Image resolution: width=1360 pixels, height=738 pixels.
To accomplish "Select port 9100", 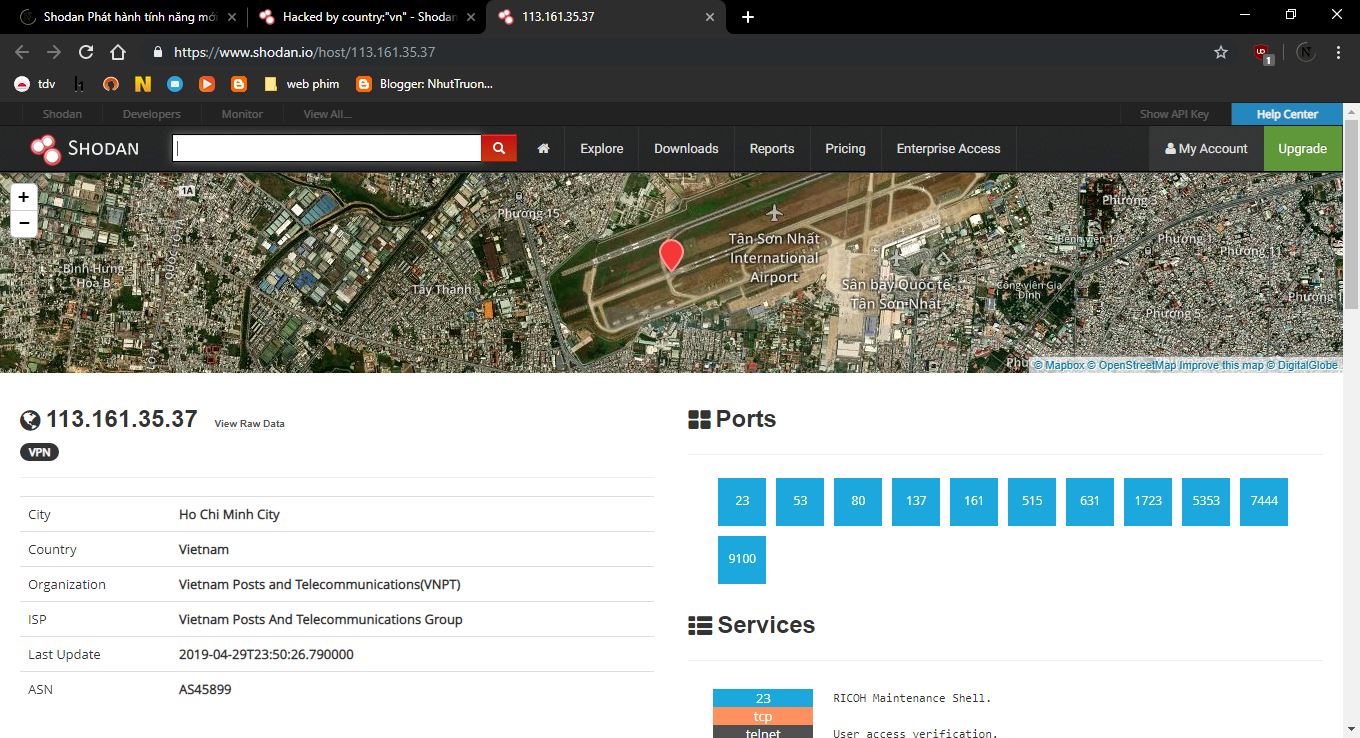I will pyautogui.click(x=742, y=559).
